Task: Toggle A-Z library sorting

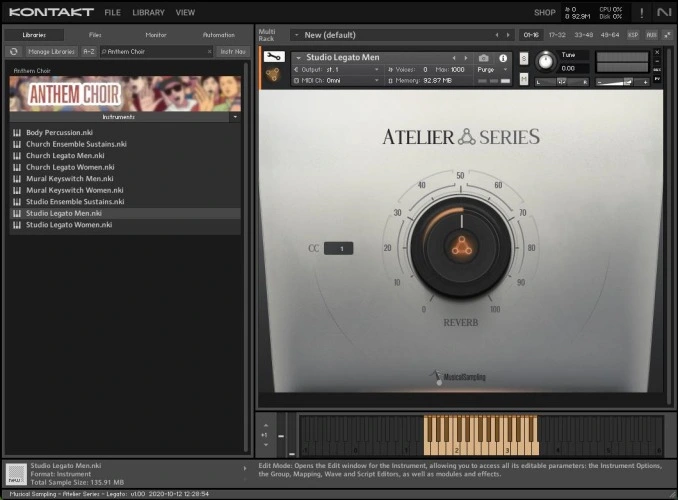Action: [x=89, y=51]
